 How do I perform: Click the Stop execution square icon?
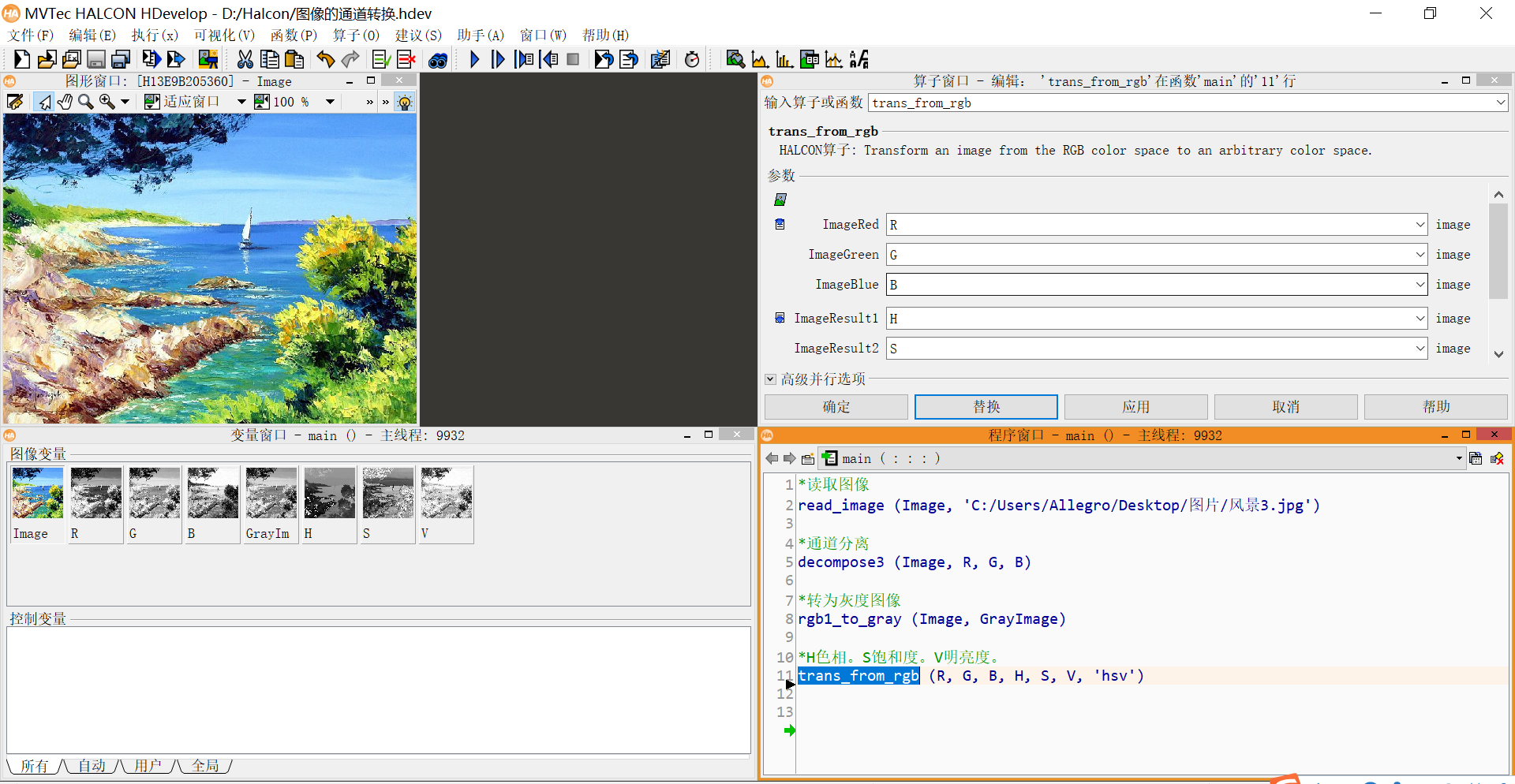[574, 59]
